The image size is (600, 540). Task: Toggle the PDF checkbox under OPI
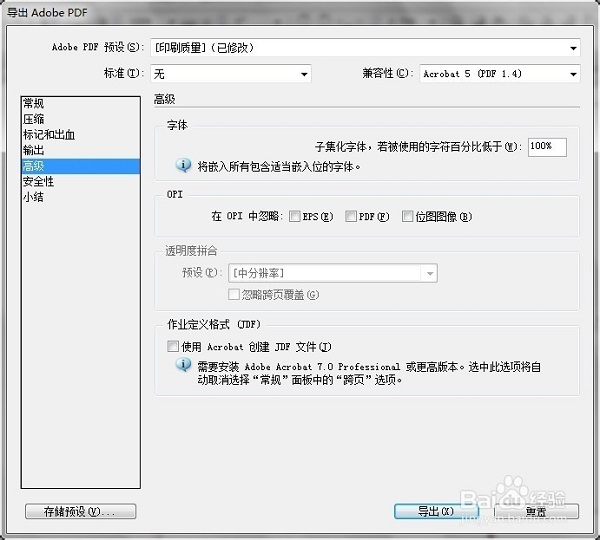pyautogui.click(x=351, y=216)
